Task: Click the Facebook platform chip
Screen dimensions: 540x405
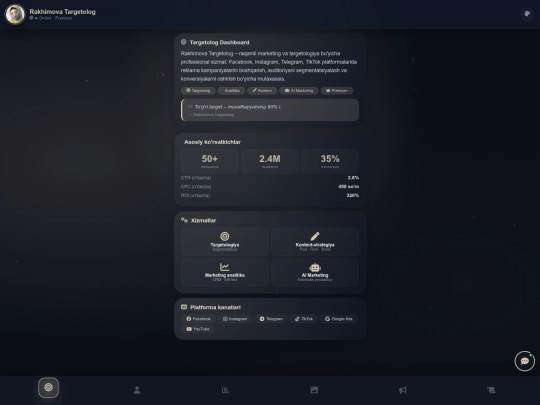Action: click(198, 319)
